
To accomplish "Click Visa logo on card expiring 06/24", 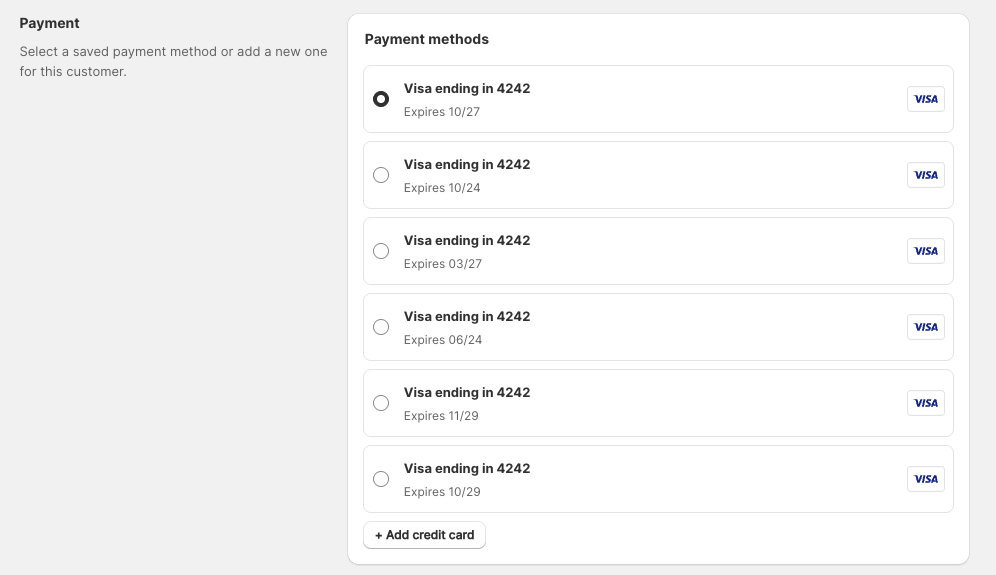I will coord(925,327).
